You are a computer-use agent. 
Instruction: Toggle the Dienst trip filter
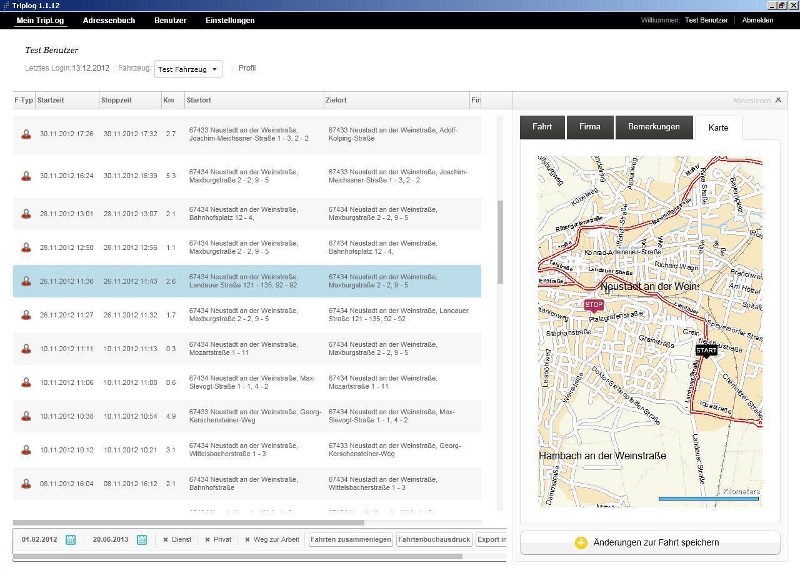[x=177, y=539]
